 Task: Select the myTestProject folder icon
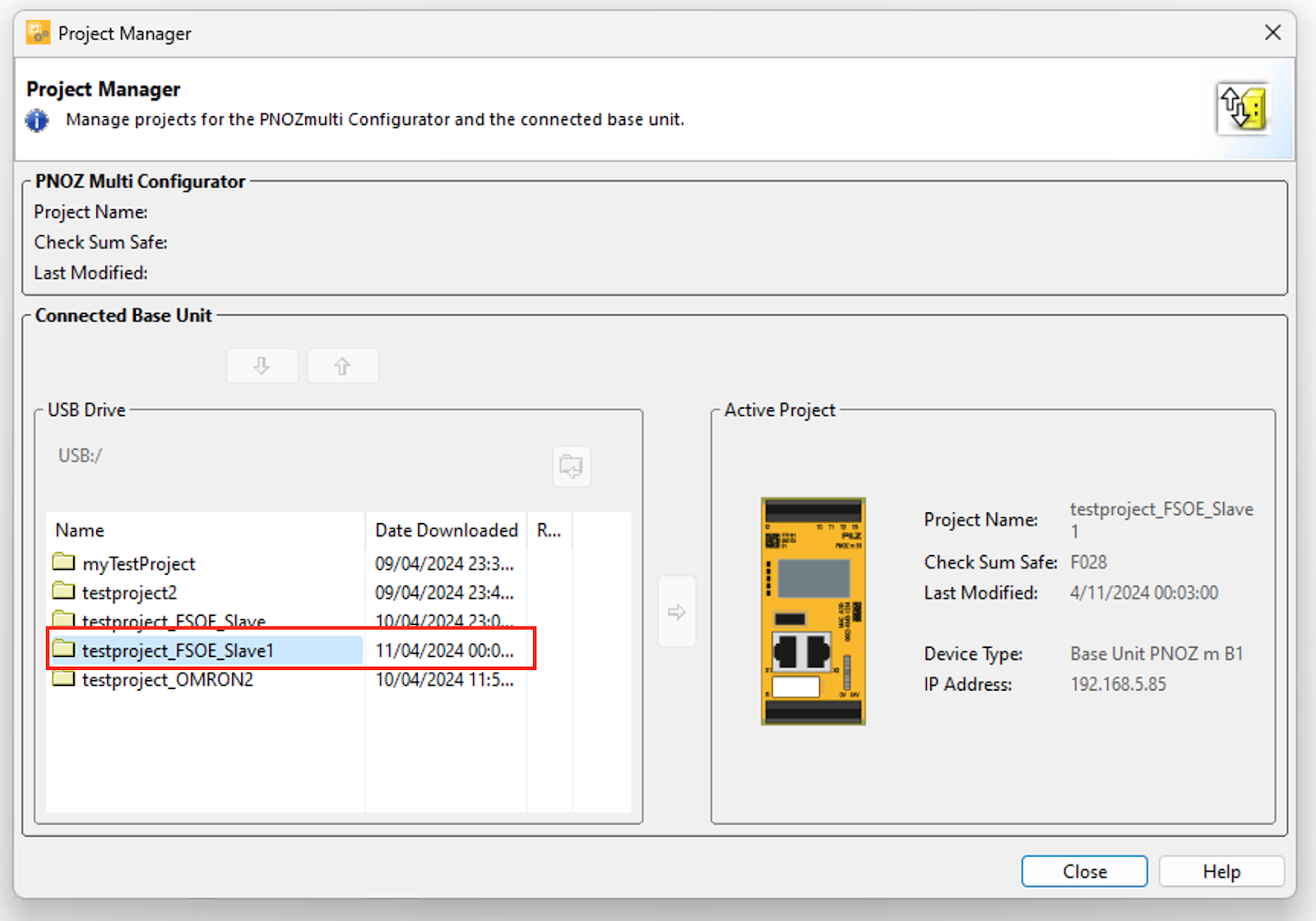click(63, 562)
